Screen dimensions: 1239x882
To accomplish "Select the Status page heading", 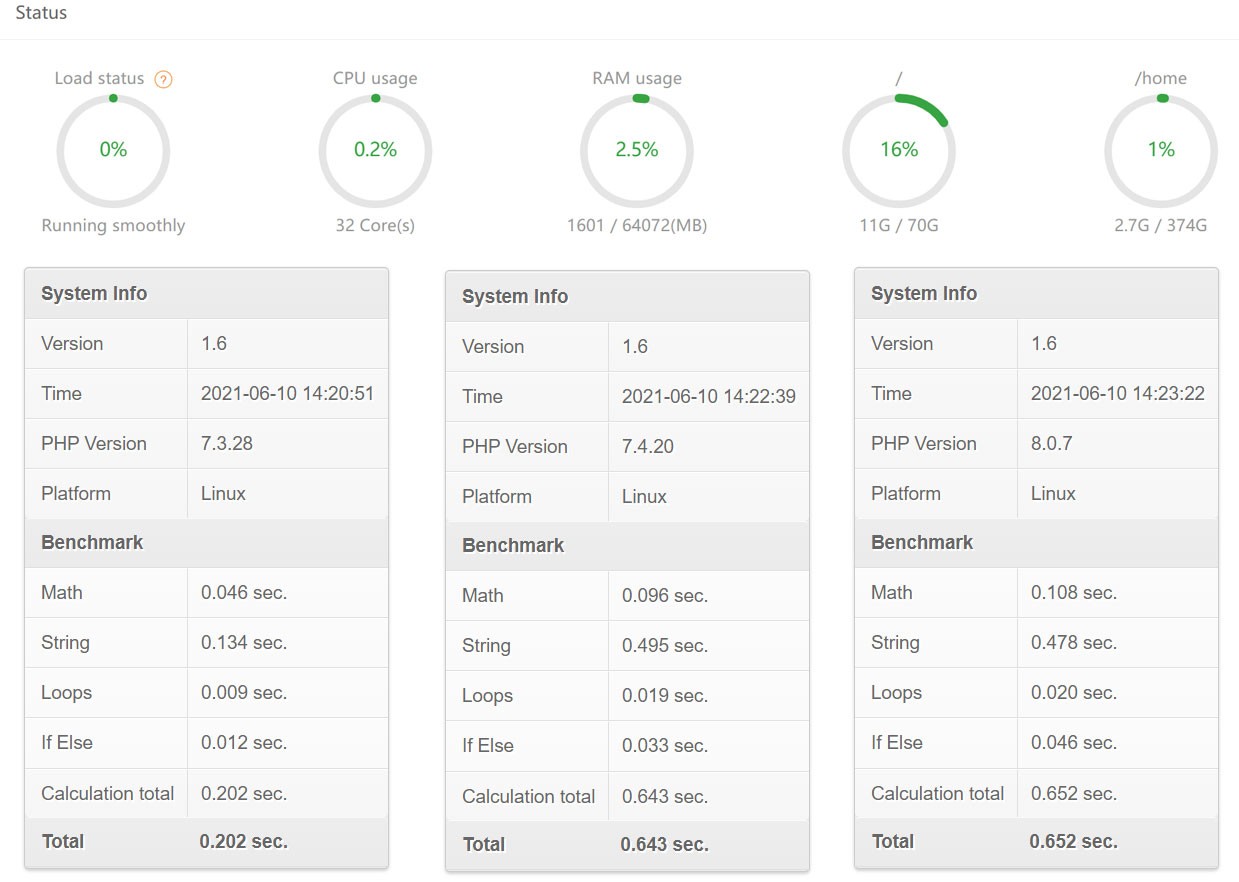I will 41,12.
